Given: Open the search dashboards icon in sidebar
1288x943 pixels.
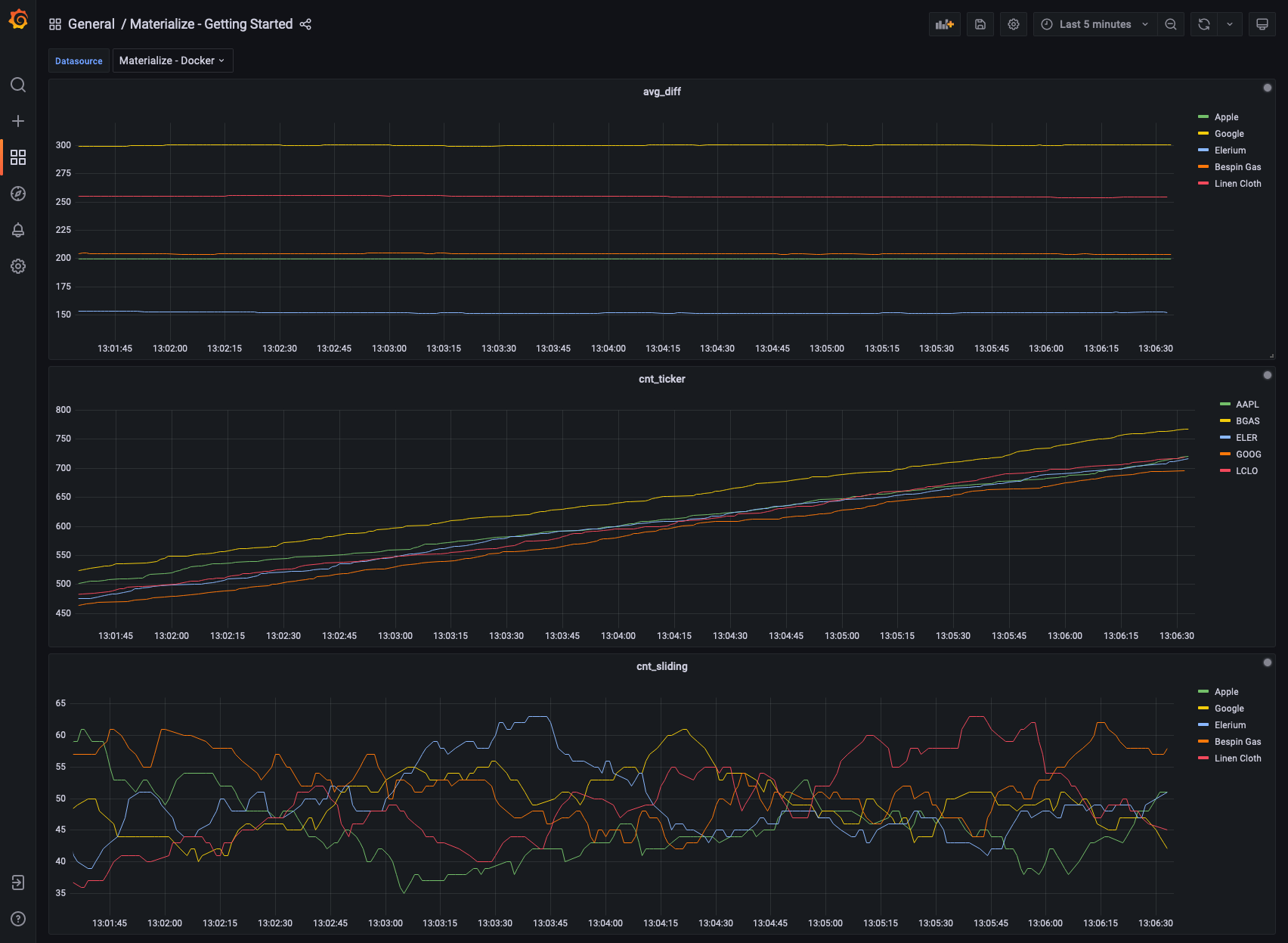Looking at the screenshot, I should [18, 85].
